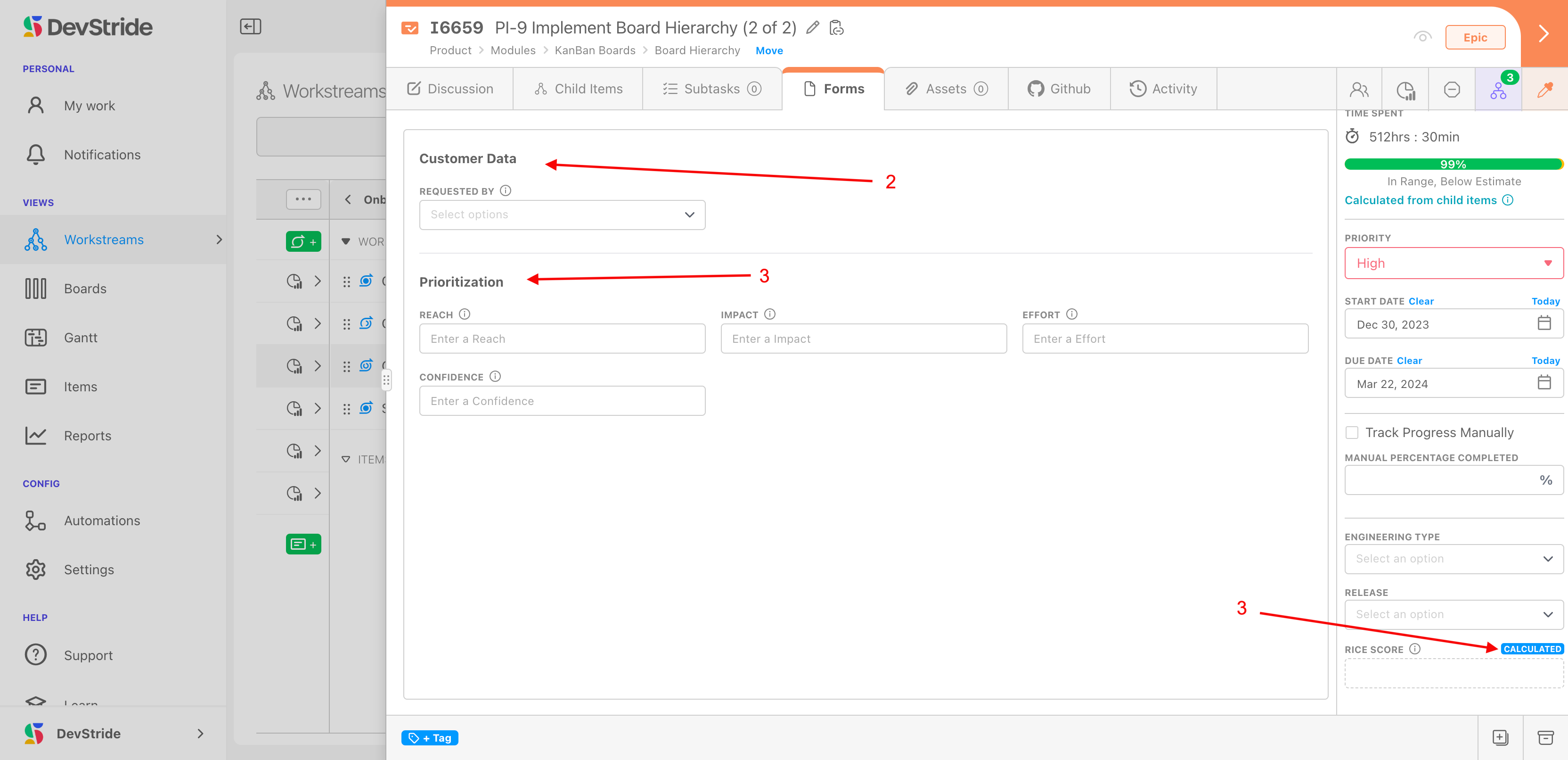Screen dimensions: 1568x760
Task: Open the hierarchy icon with badge 3
Action: click(x=1498, y=90)
